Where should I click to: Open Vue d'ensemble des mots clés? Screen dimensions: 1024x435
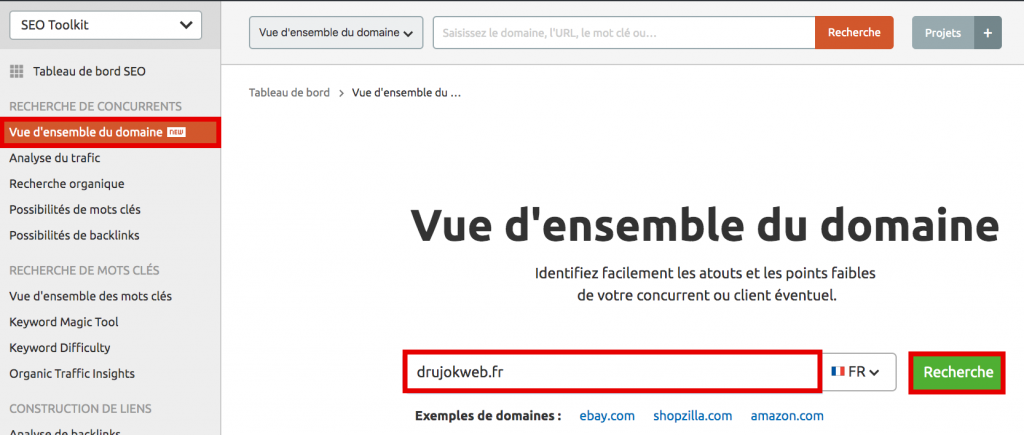coord(91,296)
